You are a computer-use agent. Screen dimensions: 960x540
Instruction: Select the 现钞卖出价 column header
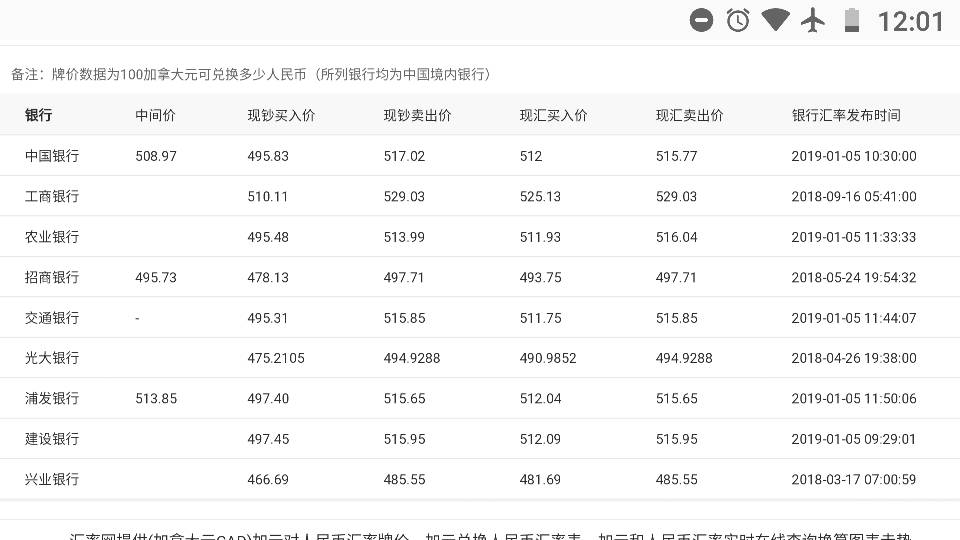click(418, 115)
